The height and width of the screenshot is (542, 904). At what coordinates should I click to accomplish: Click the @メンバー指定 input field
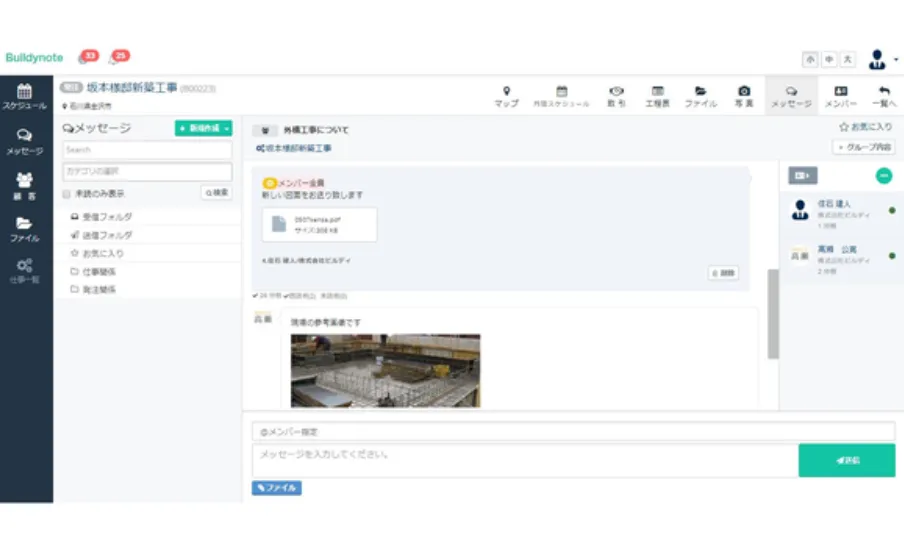click(x=573, y=431)
